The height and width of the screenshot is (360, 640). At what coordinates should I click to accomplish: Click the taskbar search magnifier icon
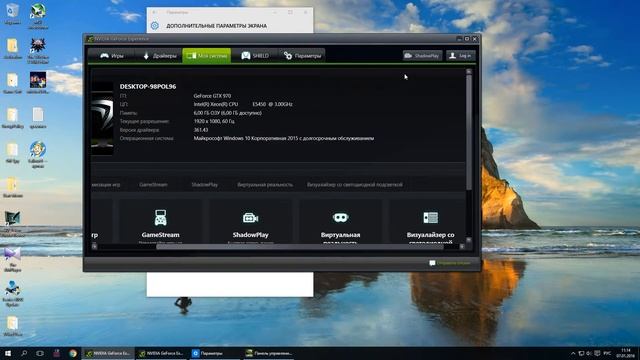point(24,353)
